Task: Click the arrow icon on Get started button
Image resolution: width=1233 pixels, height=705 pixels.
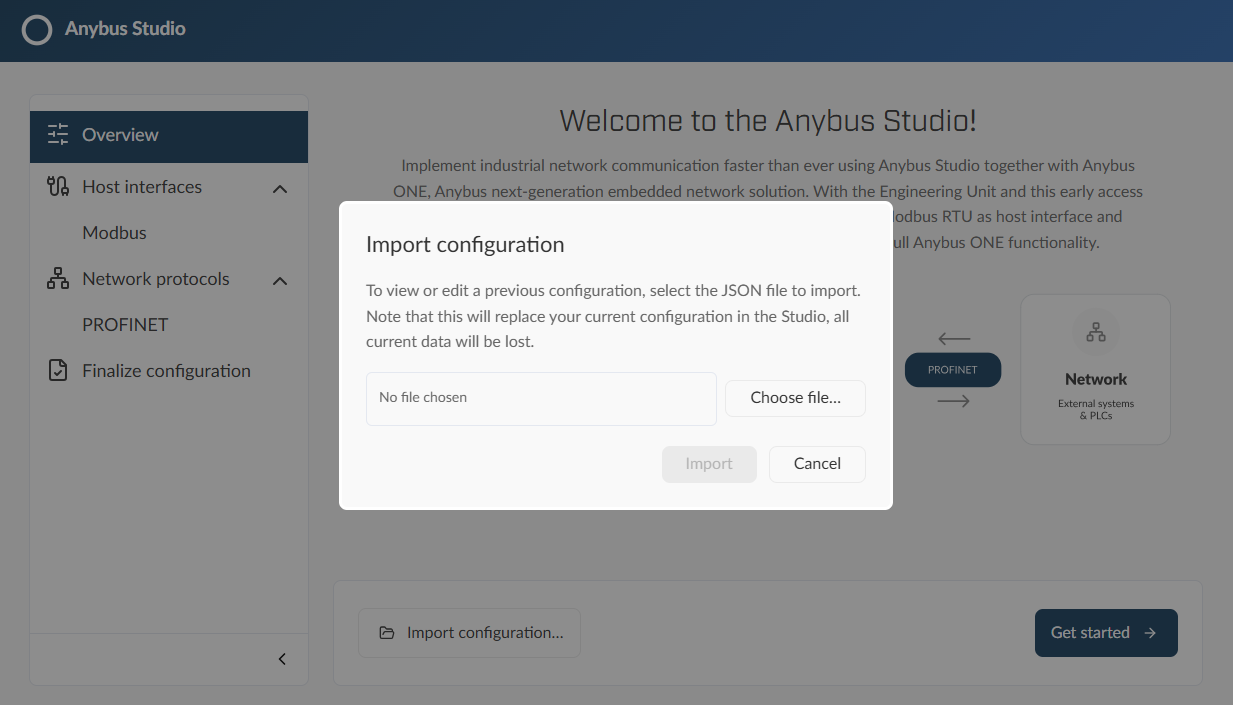Action: coord(1150,633)
